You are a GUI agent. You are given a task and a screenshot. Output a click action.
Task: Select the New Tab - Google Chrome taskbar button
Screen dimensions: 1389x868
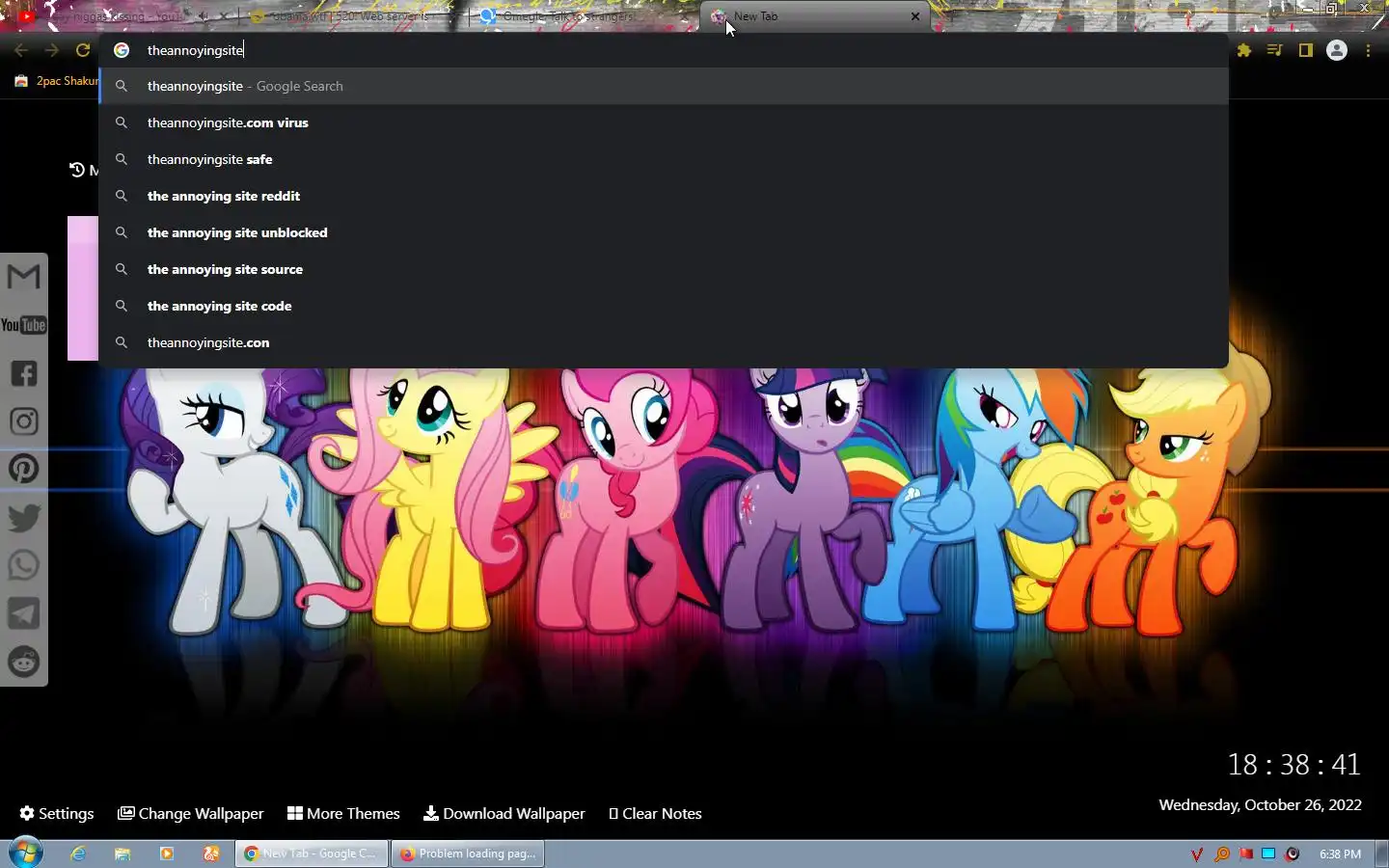[x=312, y=854]
